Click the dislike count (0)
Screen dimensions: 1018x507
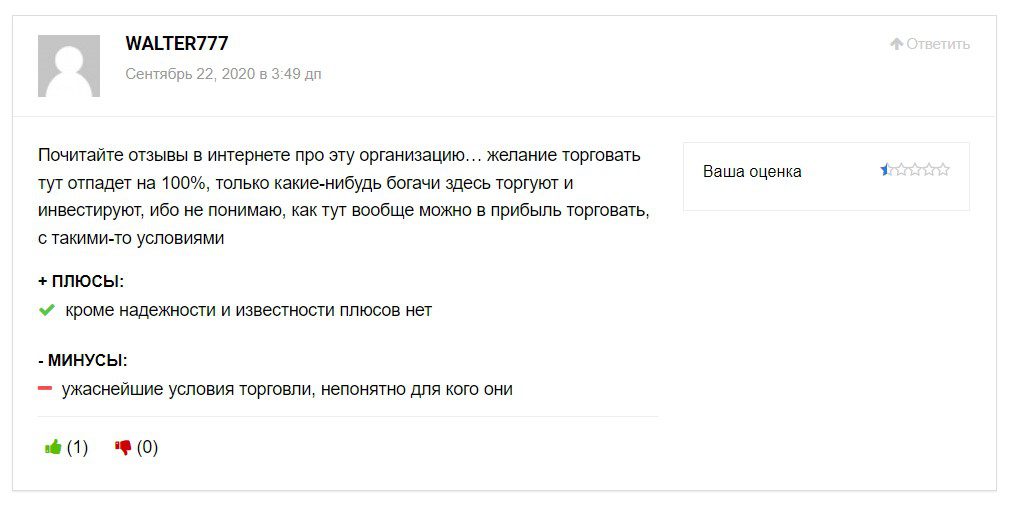point(147,447)
